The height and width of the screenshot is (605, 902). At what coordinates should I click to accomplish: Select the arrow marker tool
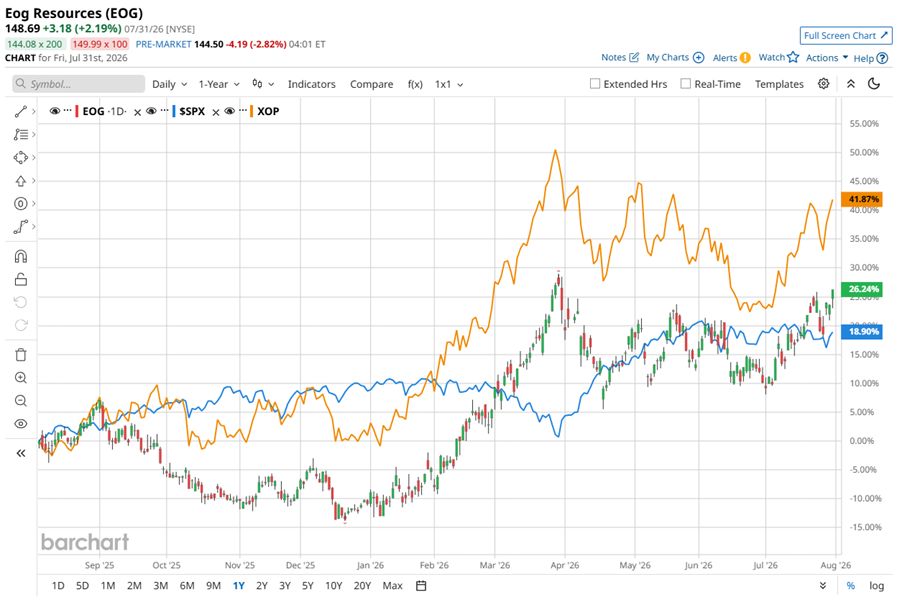pyautogui.click(x=21, y=181)
